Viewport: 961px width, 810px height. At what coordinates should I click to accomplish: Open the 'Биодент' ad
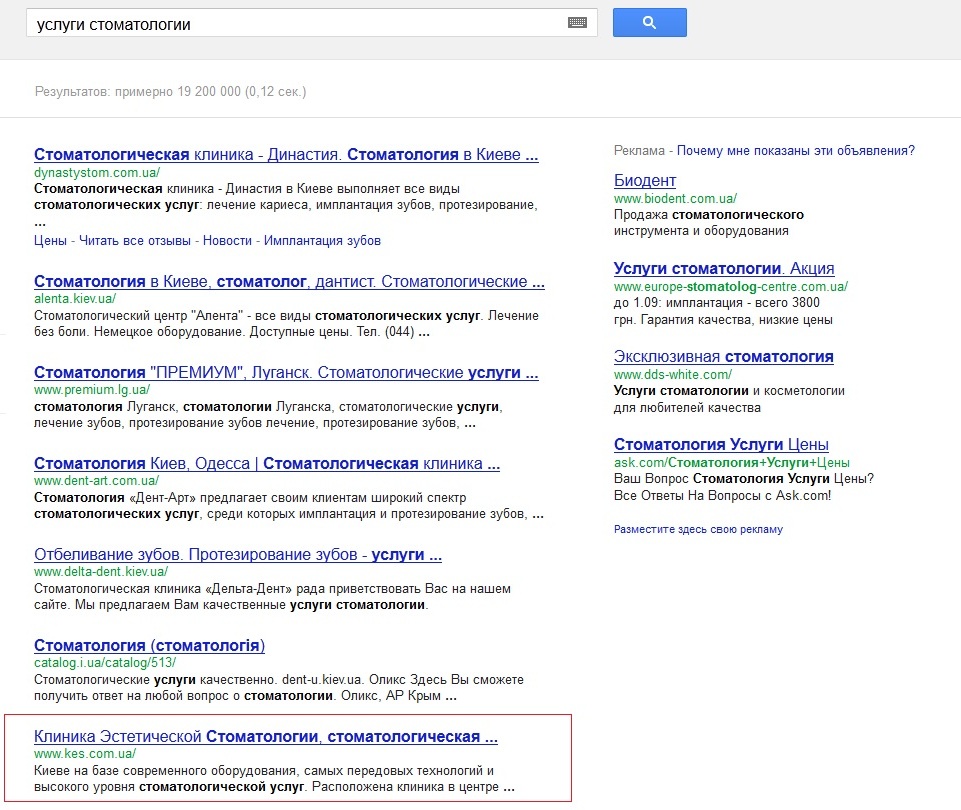(x=645, y=180)
